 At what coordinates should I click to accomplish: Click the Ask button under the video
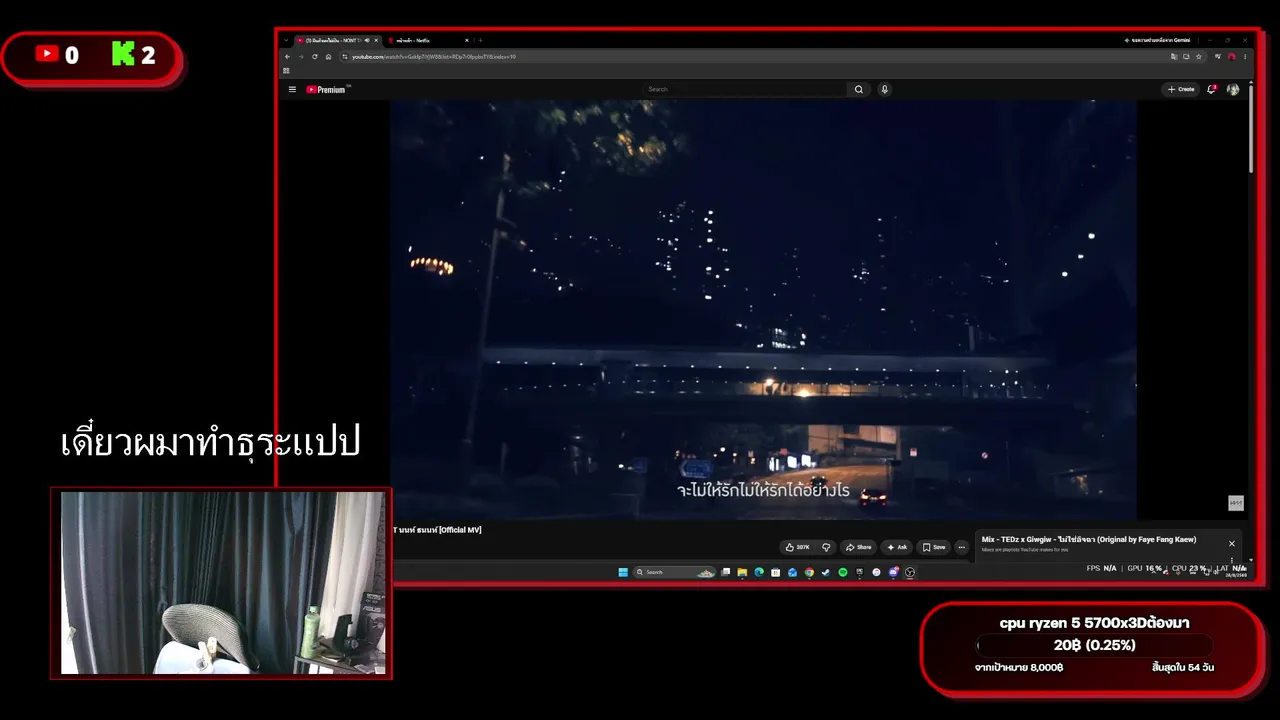[896, 547]
